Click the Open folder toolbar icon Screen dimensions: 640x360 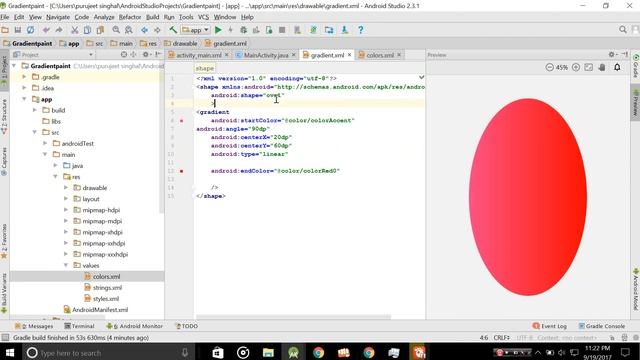[5, 30]
